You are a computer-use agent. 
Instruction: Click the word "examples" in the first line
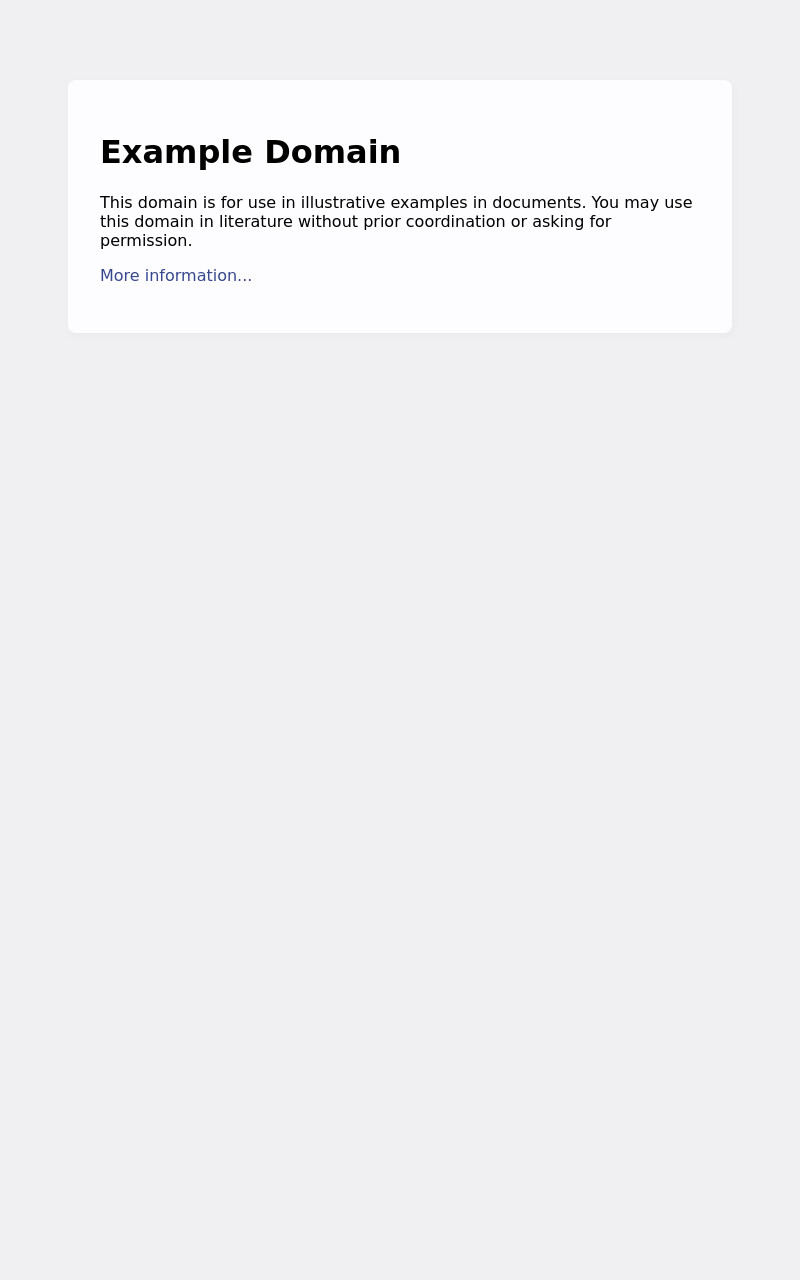click(x=429, y=203)
